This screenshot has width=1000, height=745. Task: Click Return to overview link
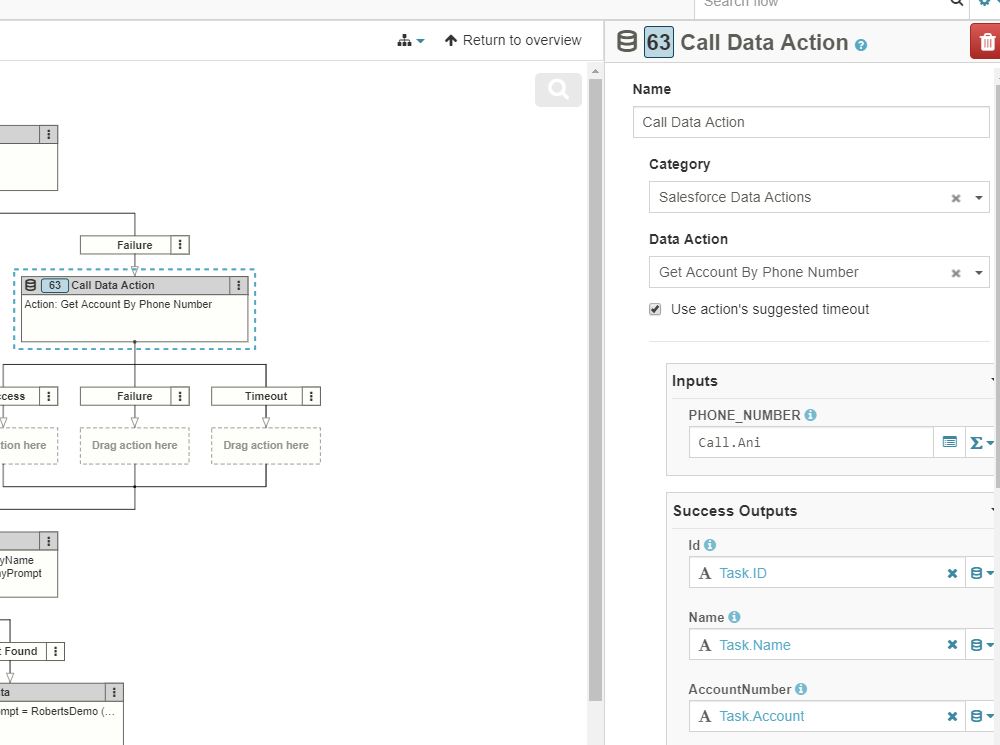(513, 41)
